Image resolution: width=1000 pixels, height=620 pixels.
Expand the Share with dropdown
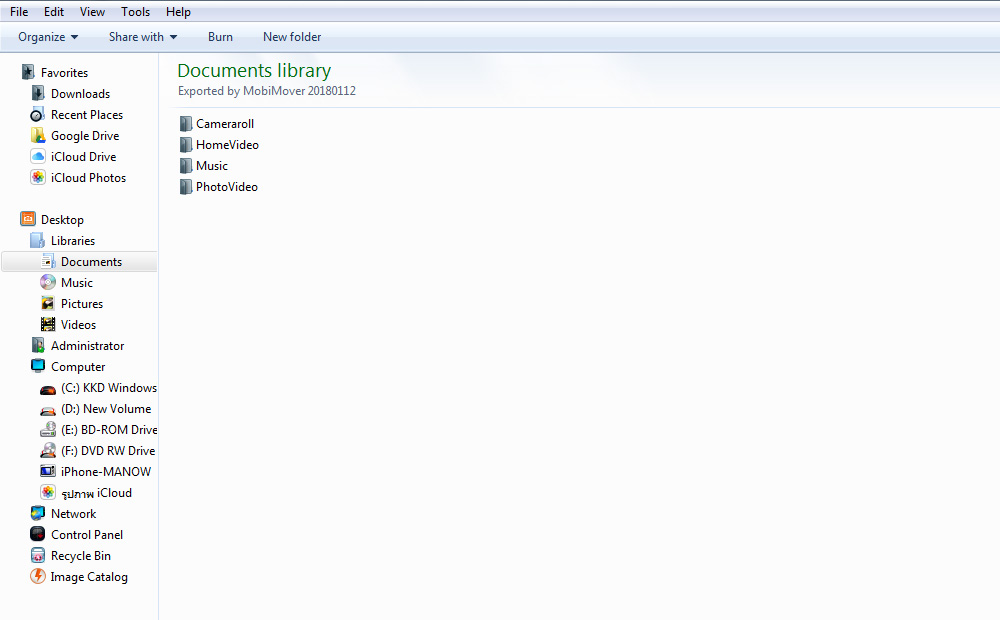(x=142, y=37)
